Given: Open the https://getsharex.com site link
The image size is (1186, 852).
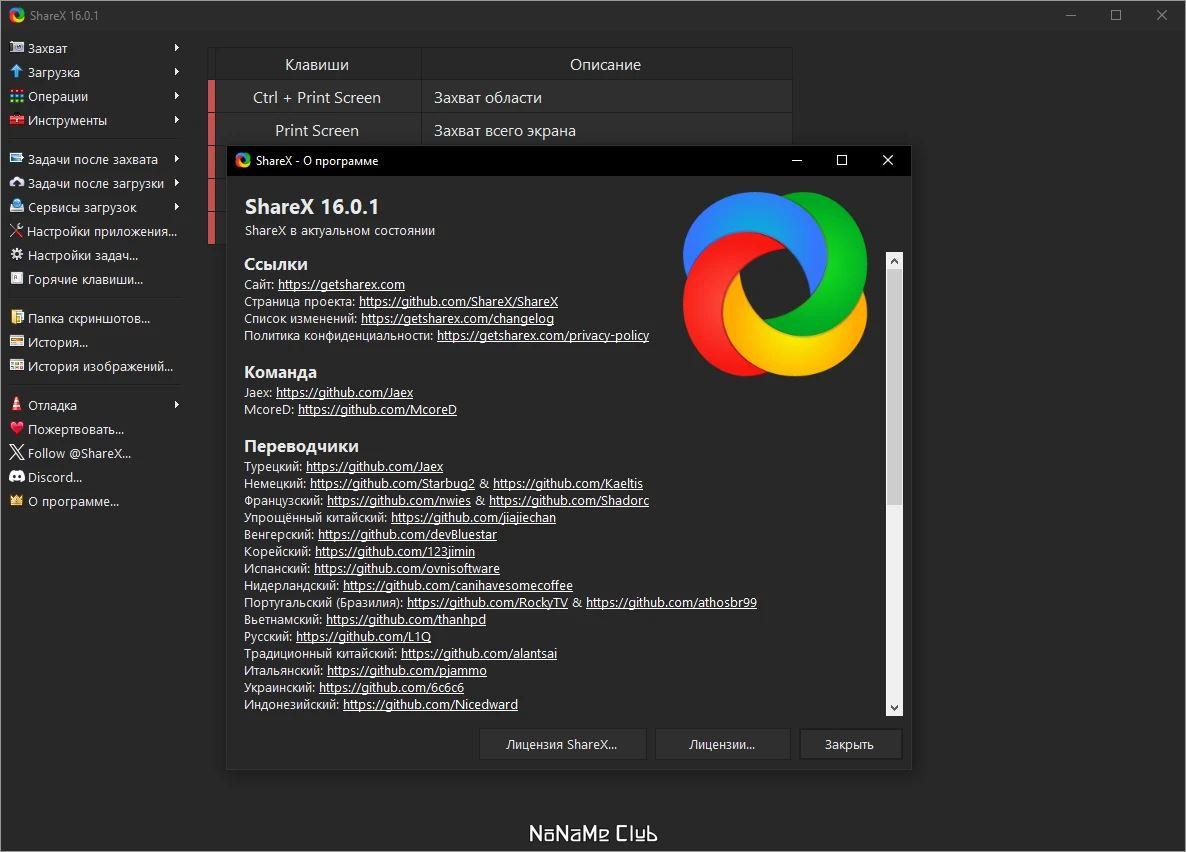Looking at the screenshot, I should (341, 285).
